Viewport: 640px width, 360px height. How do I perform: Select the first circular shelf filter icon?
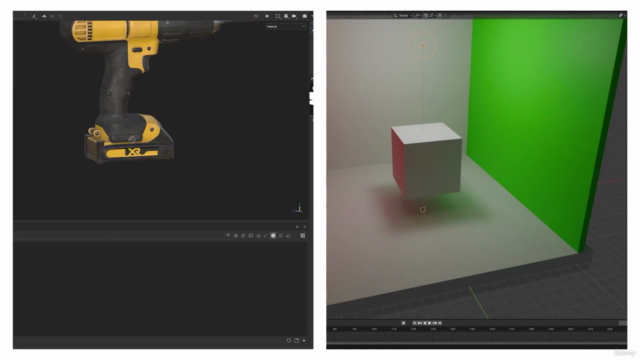(x=236, y=236)
